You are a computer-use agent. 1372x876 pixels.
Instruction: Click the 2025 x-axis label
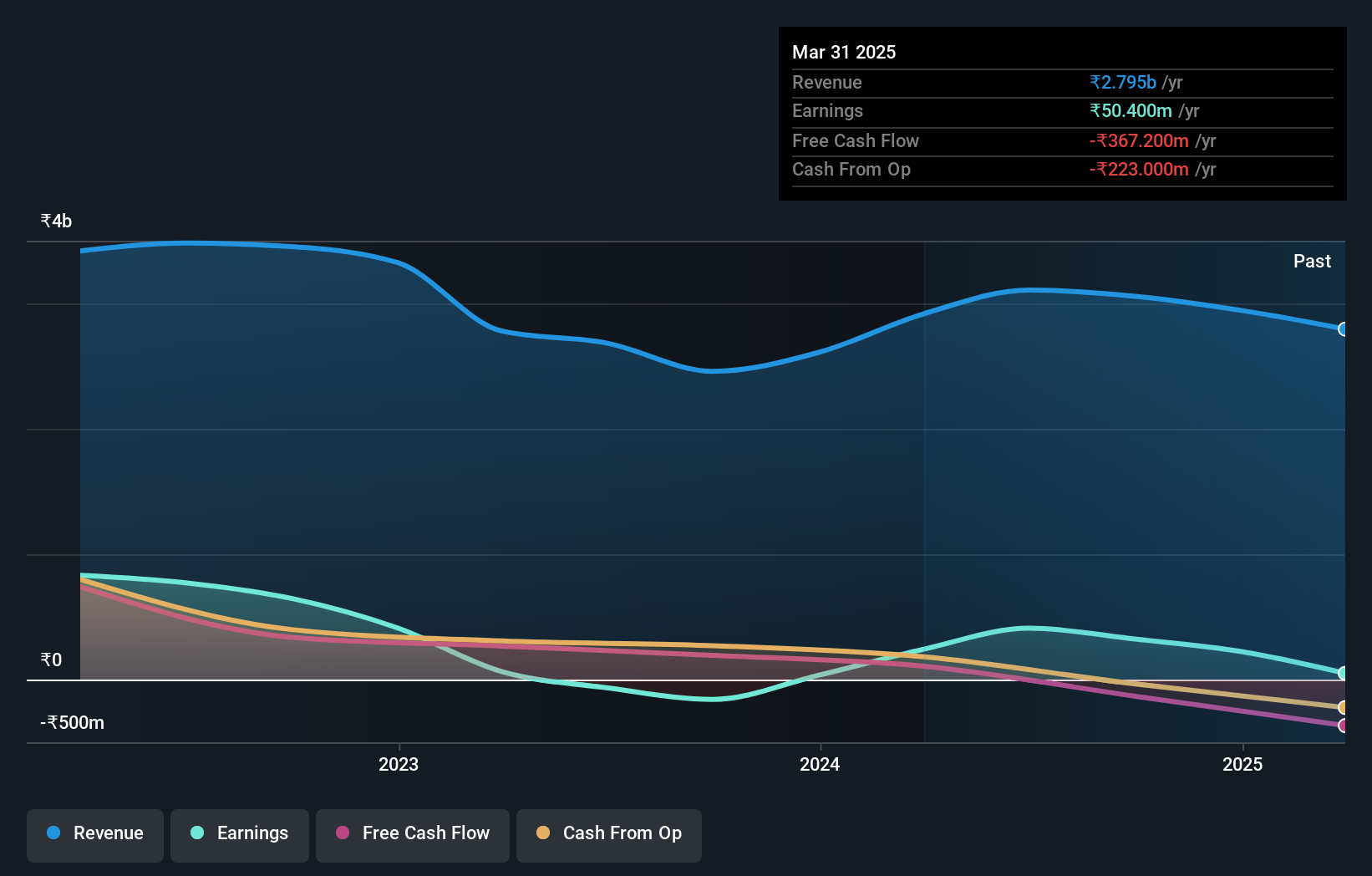click(1242, 764)
